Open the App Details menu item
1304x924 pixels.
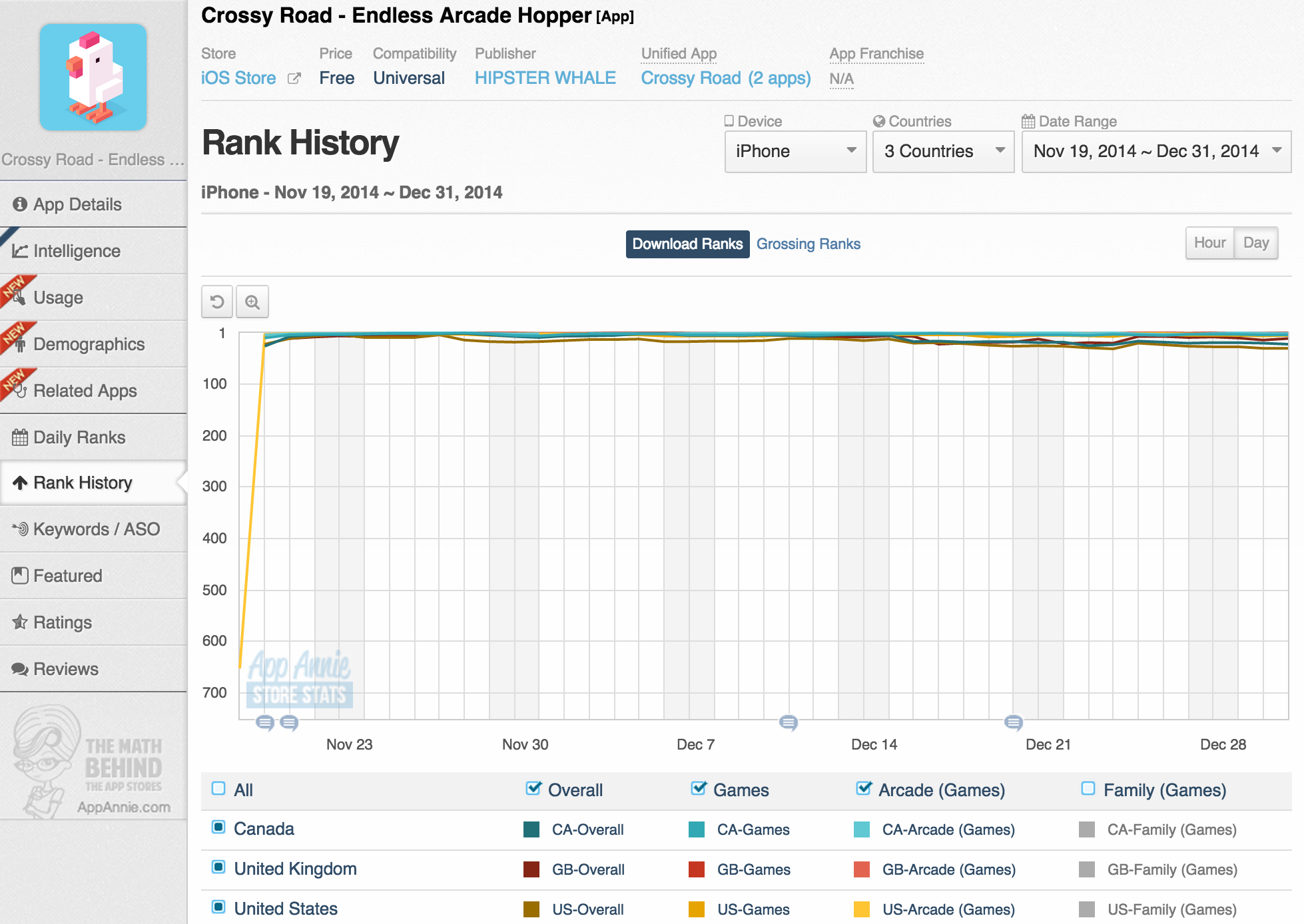coord(93,204)
